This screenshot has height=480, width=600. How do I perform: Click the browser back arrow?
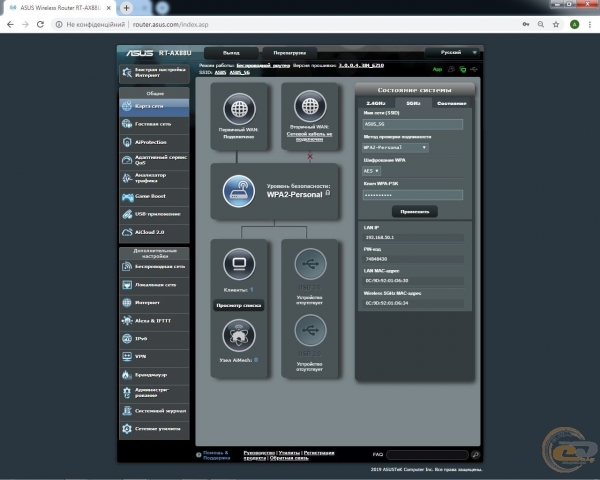point(10,24)
